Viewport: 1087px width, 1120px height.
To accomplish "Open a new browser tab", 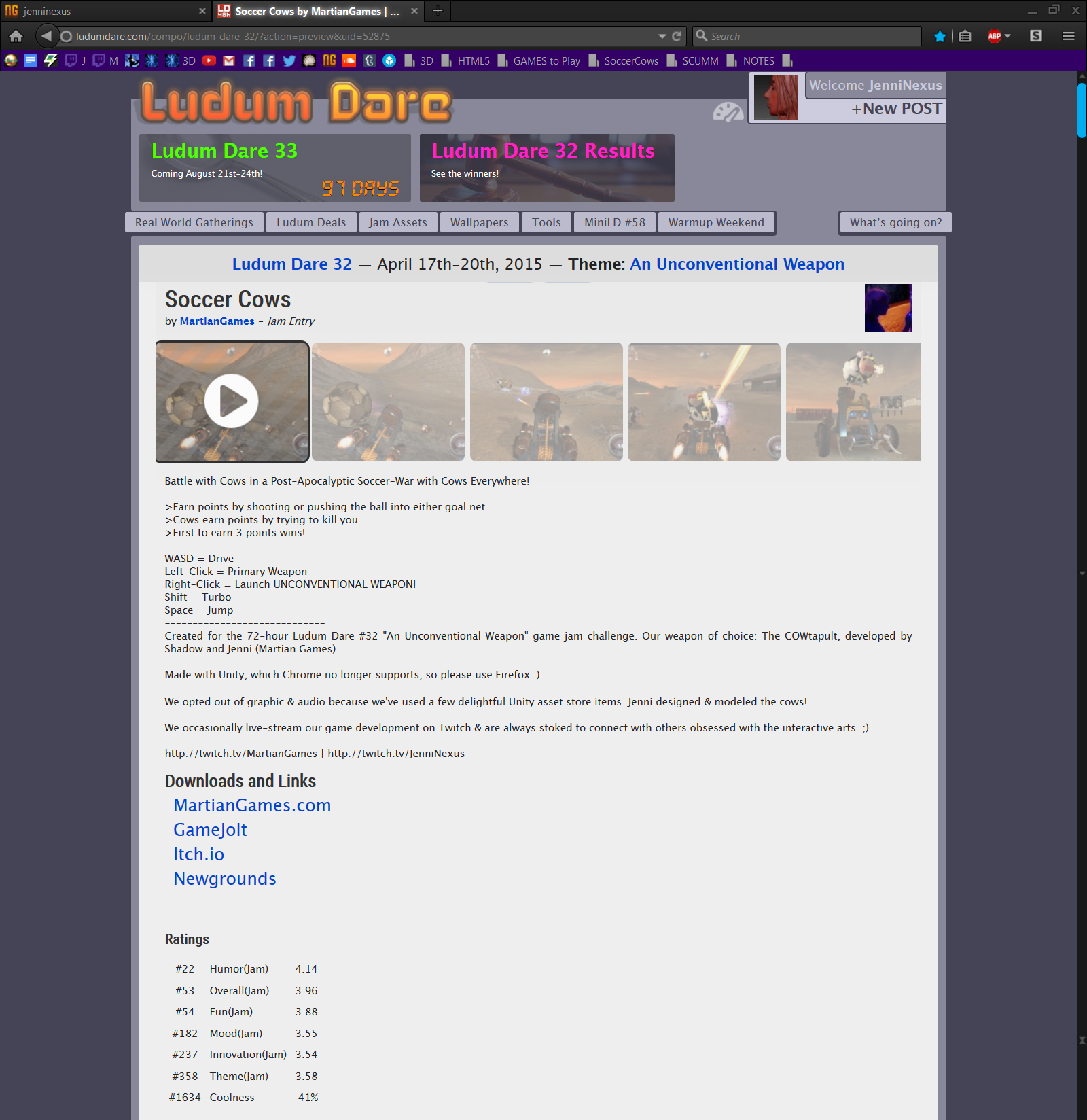I will pos(438,11).
